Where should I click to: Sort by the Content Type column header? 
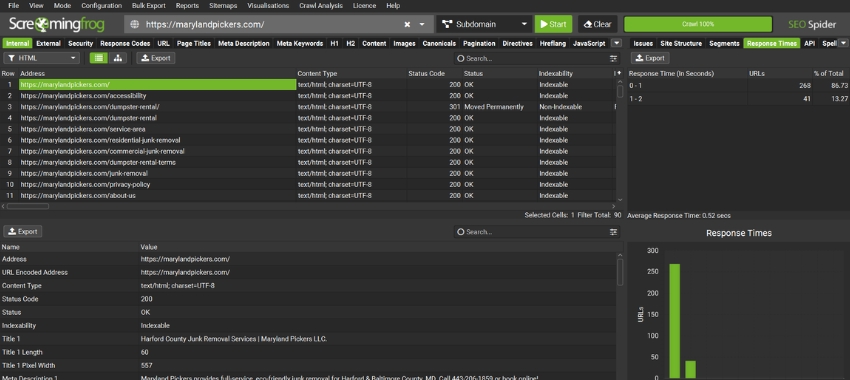tap(317, 73)
